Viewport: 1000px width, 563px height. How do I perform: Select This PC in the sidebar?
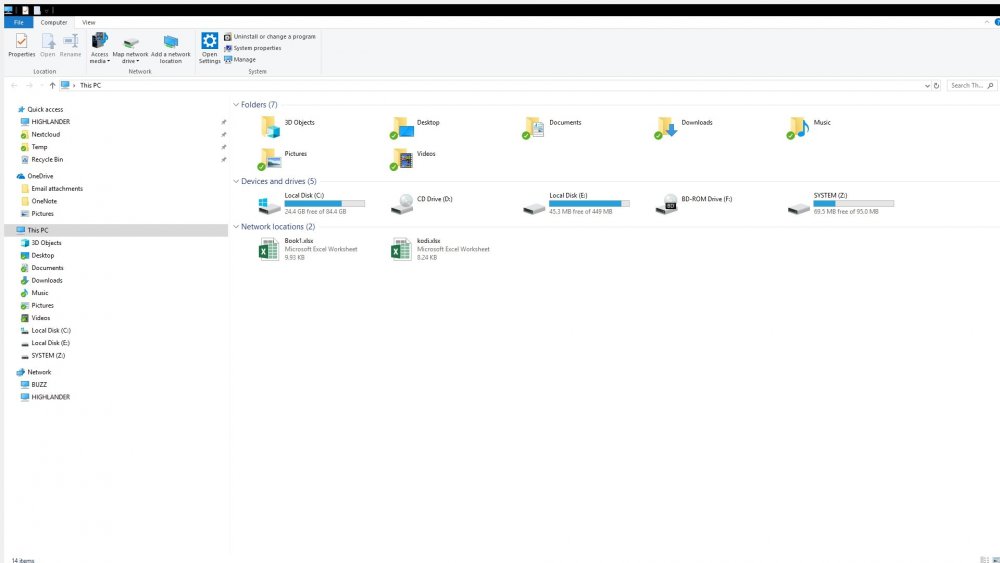coord(115,230)
